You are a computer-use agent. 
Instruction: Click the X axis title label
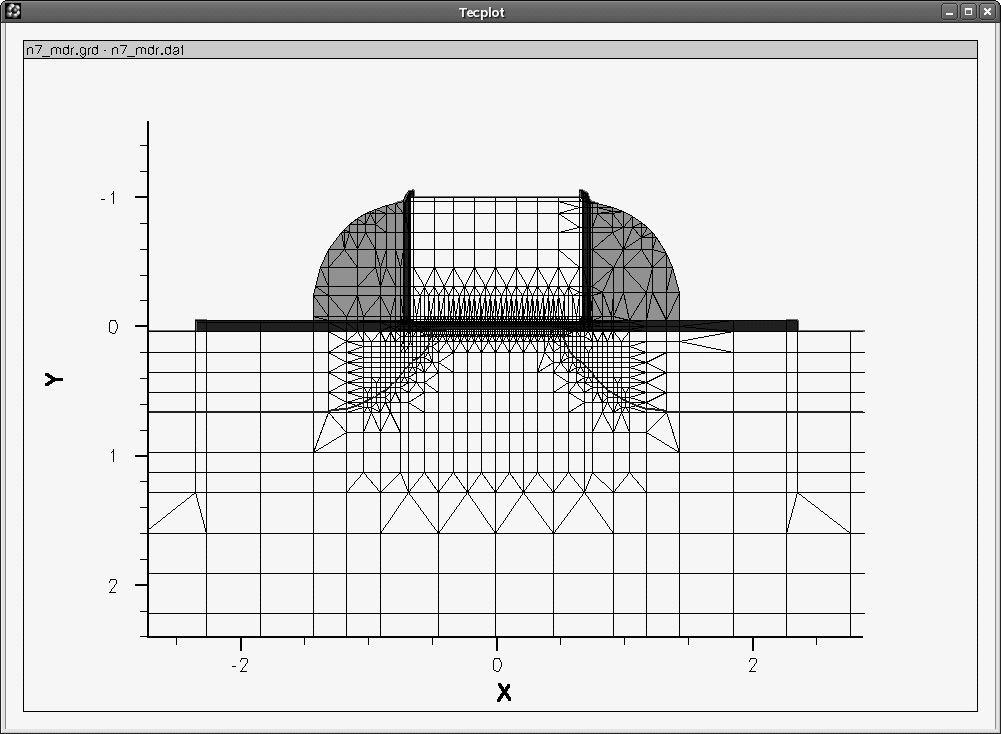504,692
